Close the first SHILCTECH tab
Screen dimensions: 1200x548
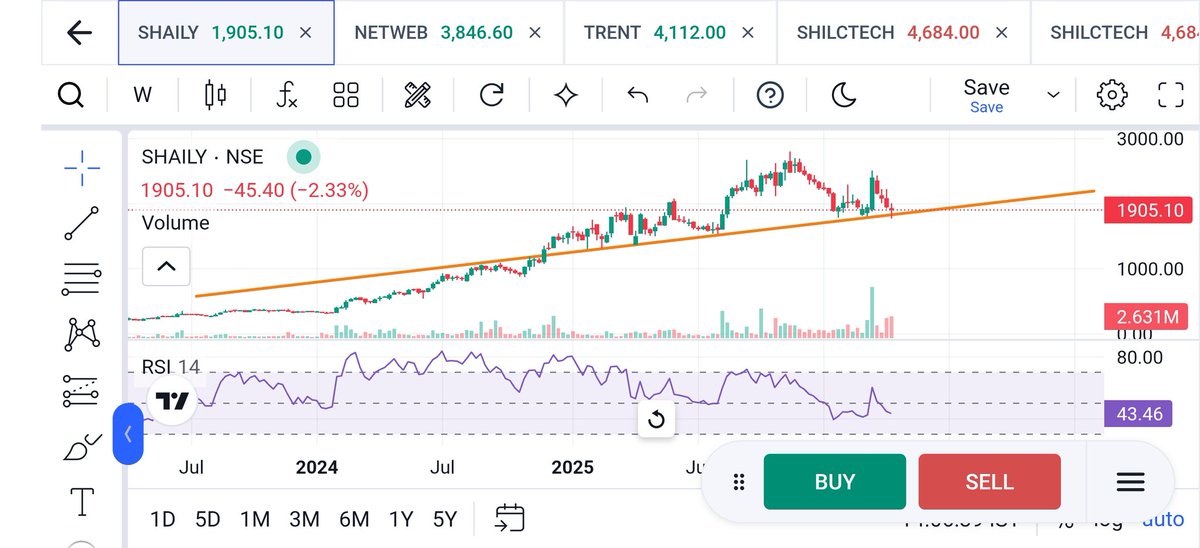tap(1002, 32)
